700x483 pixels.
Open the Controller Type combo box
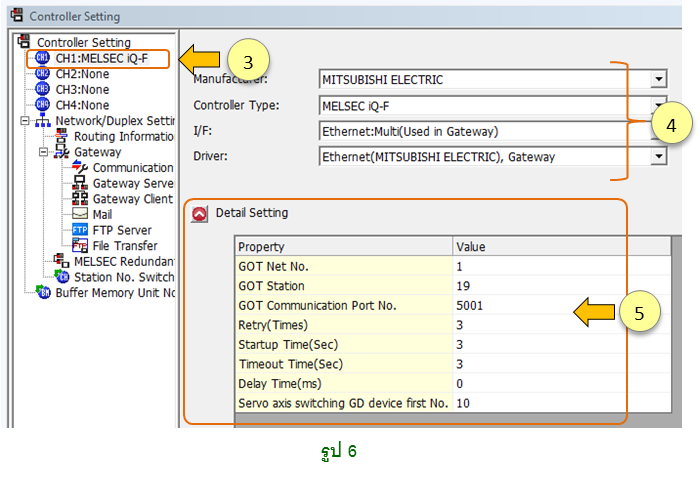(x=493, y=106)
